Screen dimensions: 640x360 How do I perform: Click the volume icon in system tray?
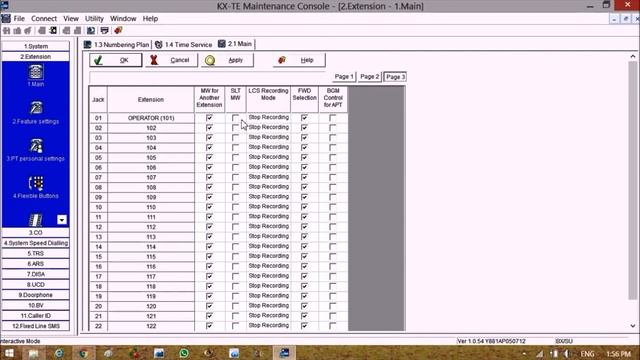click(x=566, y=354)
